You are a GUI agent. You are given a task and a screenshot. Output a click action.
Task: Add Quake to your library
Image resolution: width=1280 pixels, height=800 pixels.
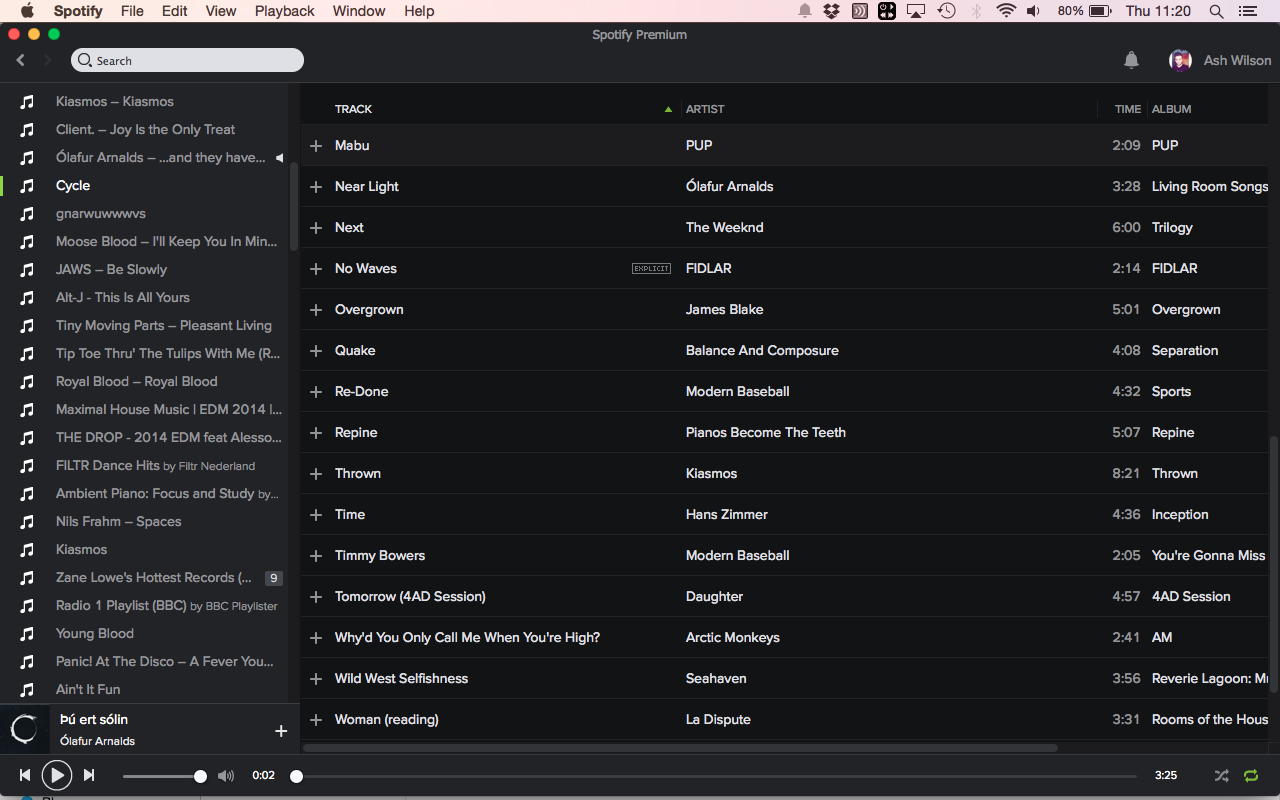pos(316,351)
